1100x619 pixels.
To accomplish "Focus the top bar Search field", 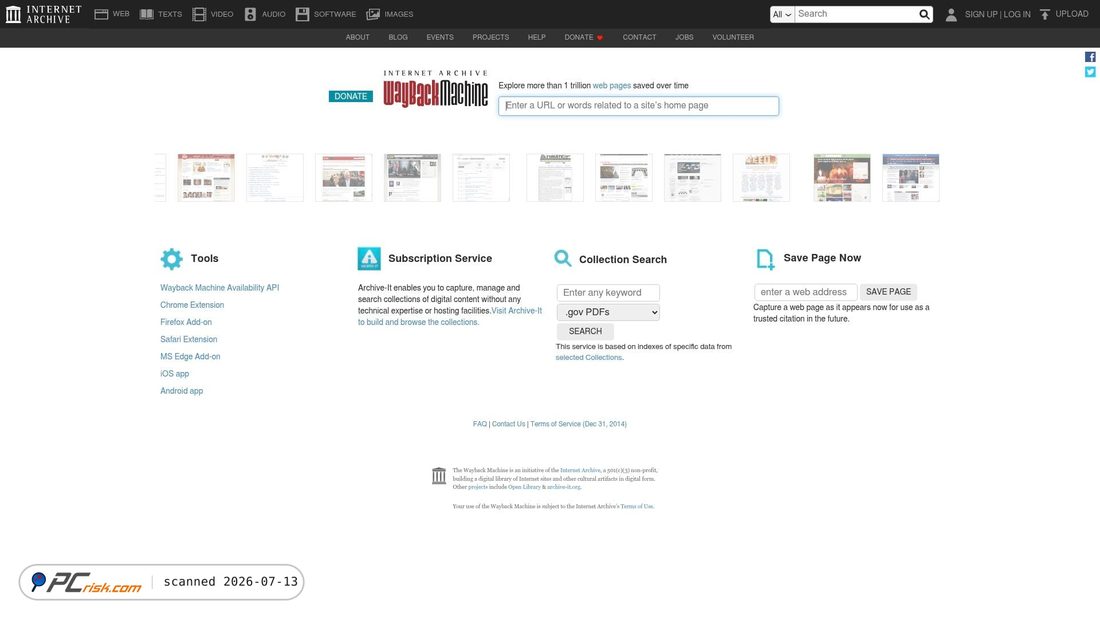I will [x=856, y=14].
